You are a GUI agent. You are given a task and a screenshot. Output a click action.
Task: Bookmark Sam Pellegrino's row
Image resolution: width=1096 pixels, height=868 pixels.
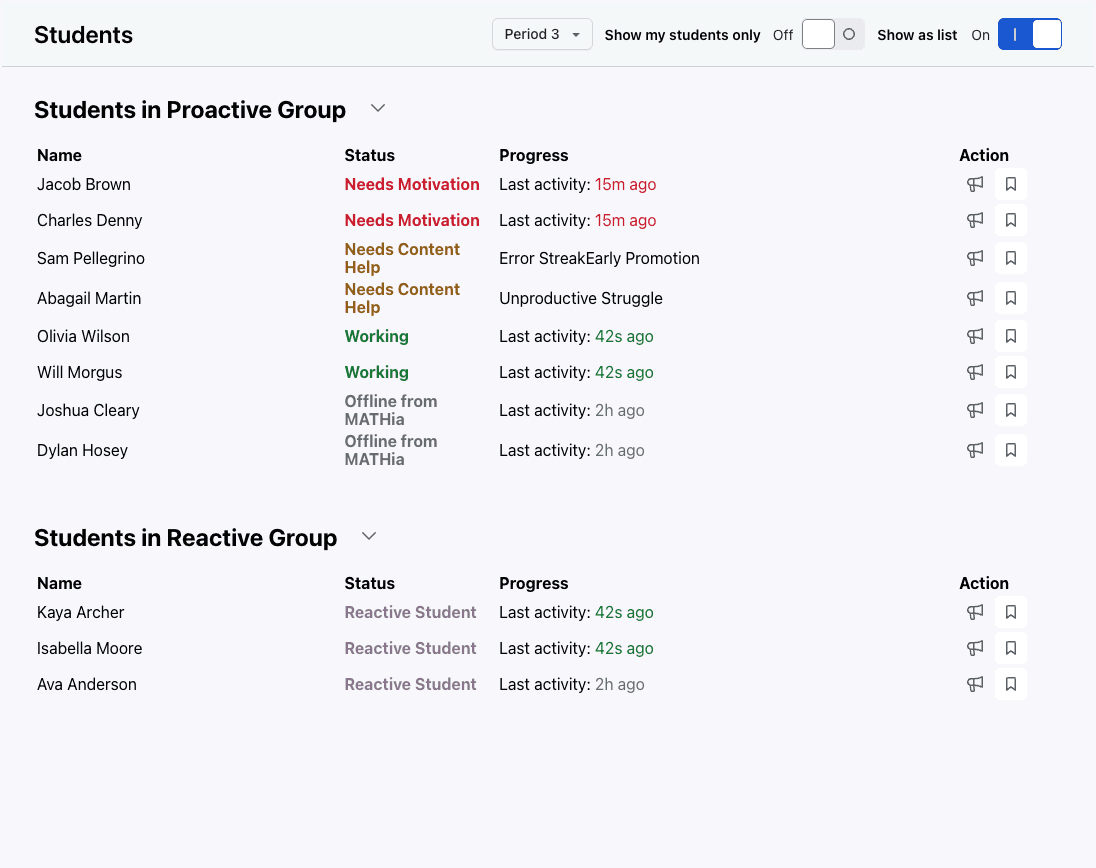(1011, 258)
